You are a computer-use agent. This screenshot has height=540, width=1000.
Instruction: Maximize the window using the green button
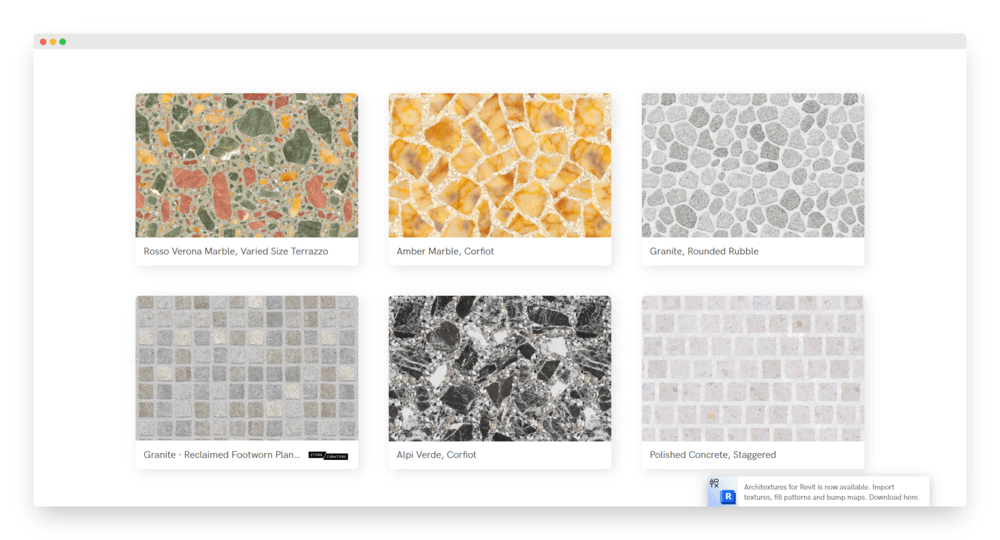(63, 42)
